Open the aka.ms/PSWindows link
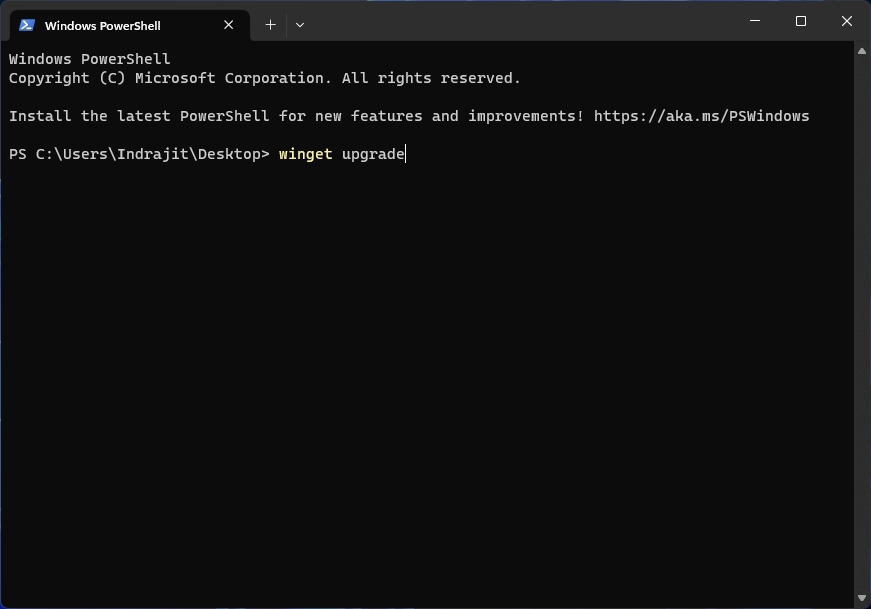The height and width of the screenshot is (609, 871). [x=701, y=116]
